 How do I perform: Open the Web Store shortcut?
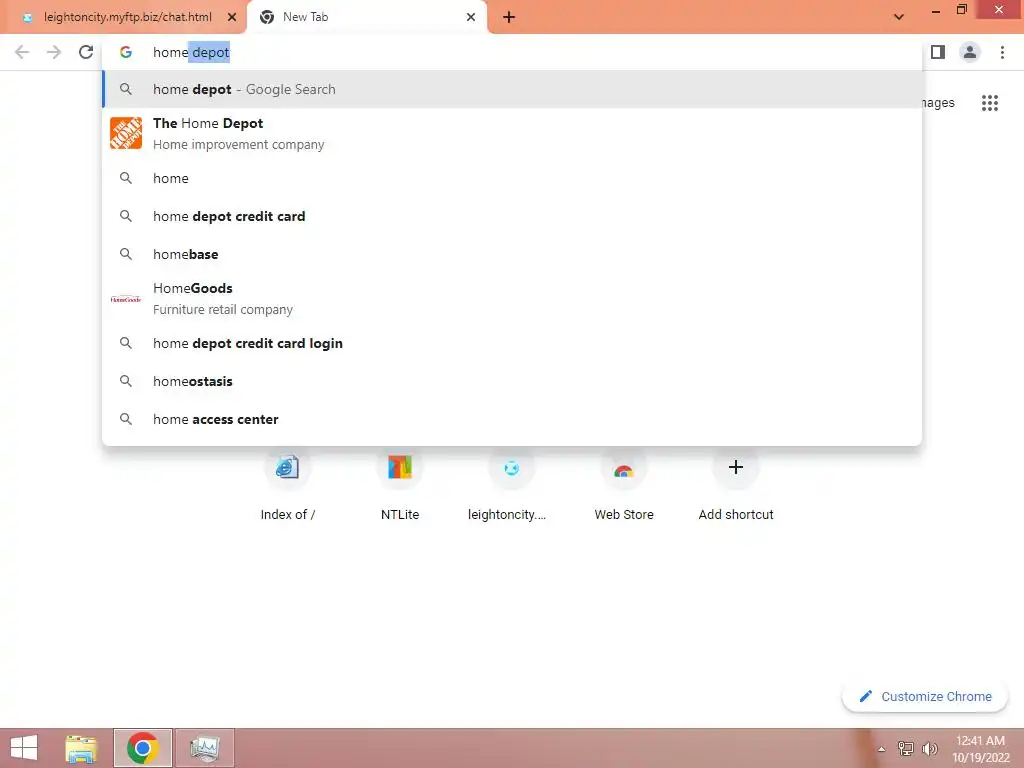pos(624,485)
